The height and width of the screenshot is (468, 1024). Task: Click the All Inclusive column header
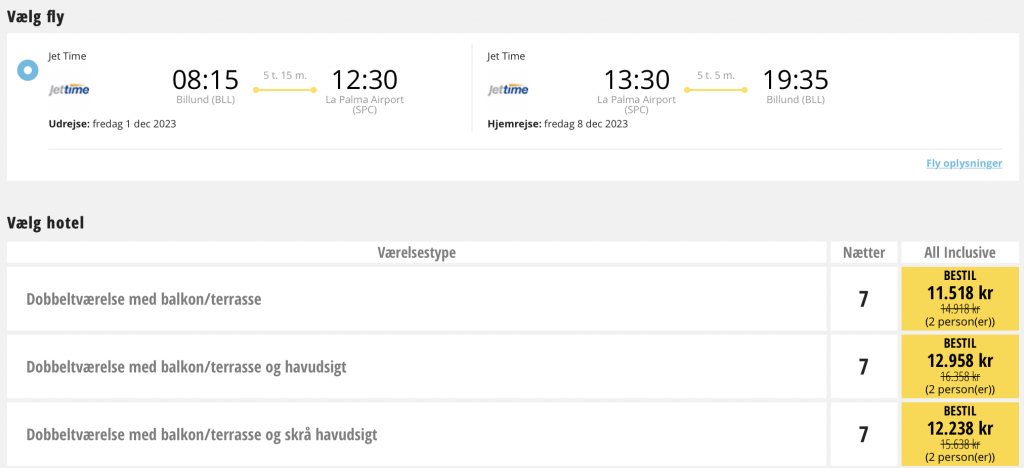click(959, 253)
